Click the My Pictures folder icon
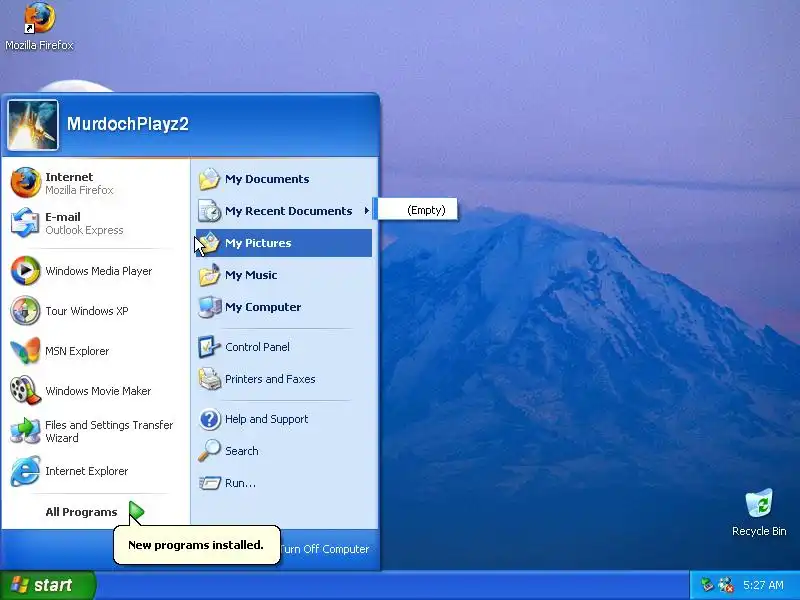 click(x=209, y=243)
